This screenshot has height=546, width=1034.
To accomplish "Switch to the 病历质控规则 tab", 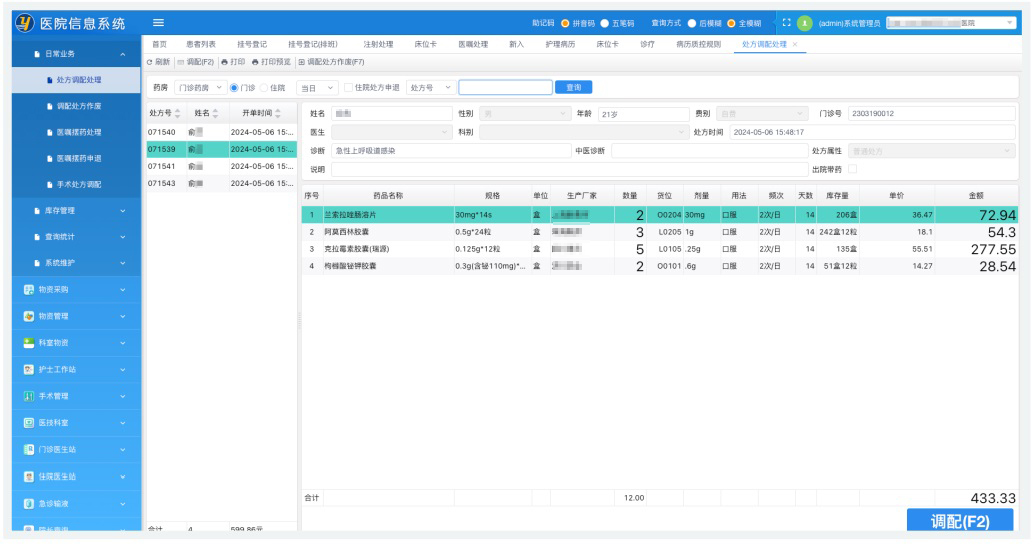I will pyautogui.click(x=698, y=44).
